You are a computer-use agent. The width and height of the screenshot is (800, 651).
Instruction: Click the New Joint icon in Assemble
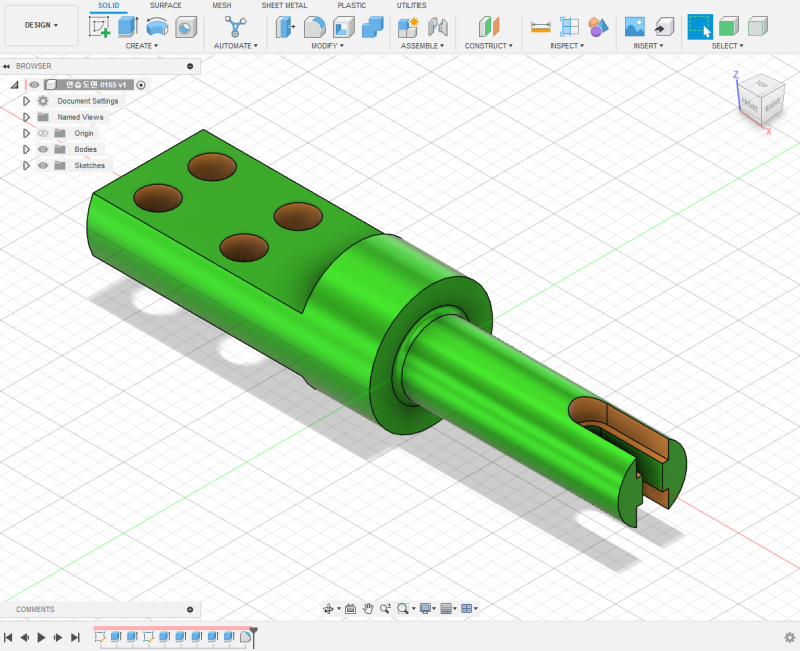408,27
